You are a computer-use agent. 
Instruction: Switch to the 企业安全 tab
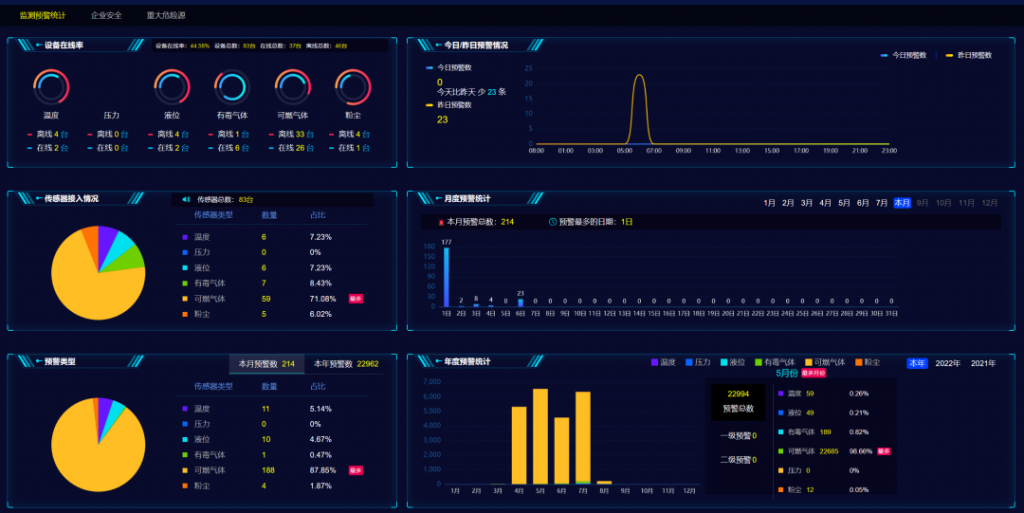106,16
